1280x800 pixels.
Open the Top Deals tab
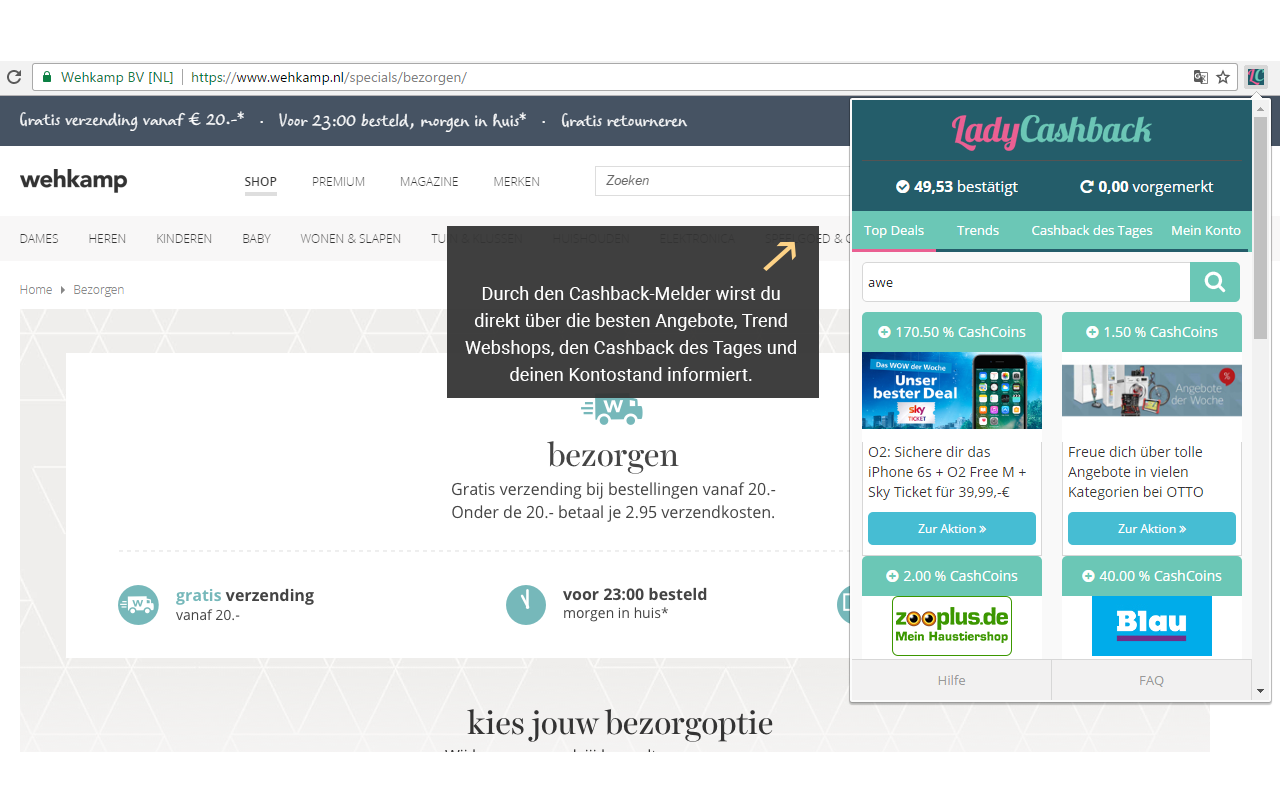(894, 230)
